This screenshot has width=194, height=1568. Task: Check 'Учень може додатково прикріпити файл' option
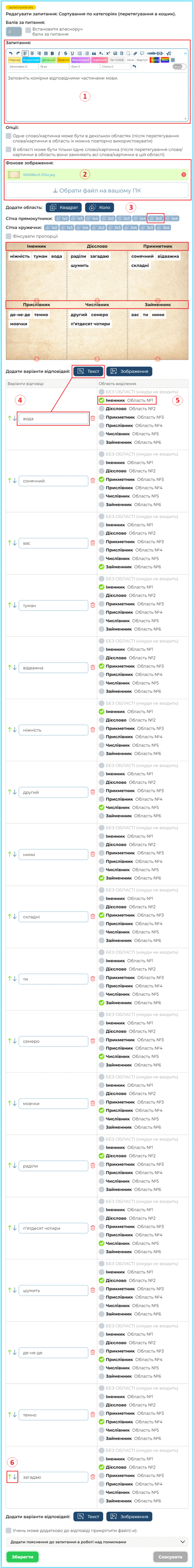(9, 1530)
